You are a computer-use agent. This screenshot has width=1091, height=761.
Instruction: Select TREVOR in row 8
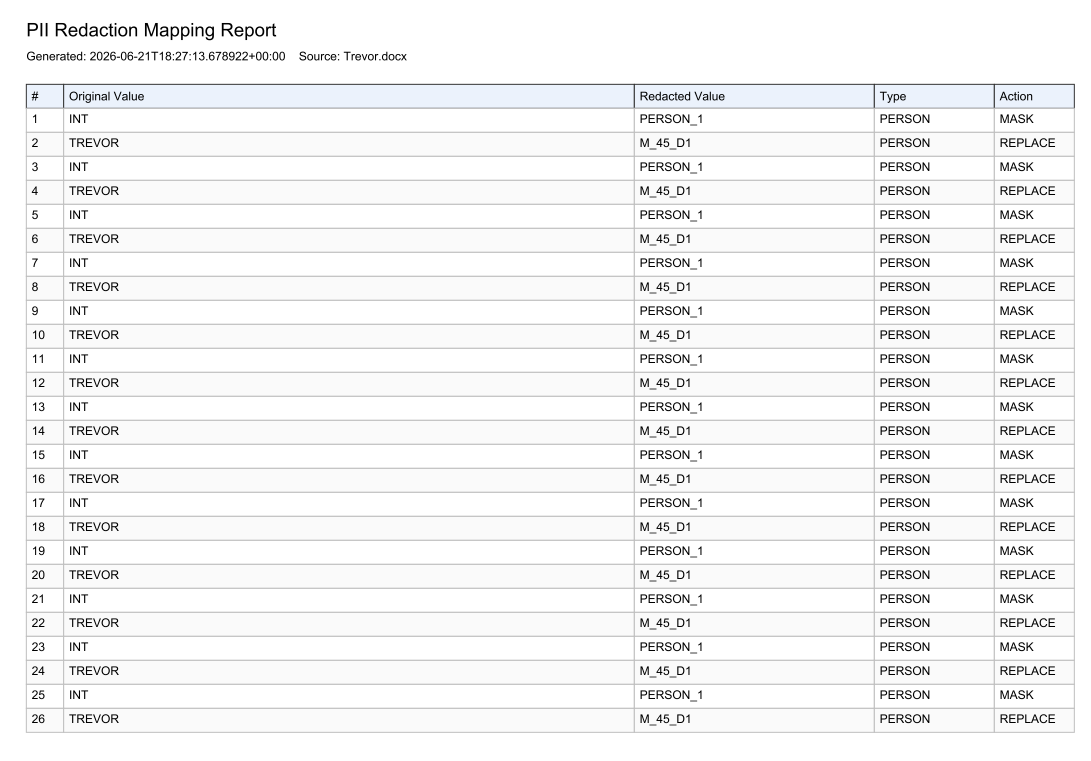(94, 287)
